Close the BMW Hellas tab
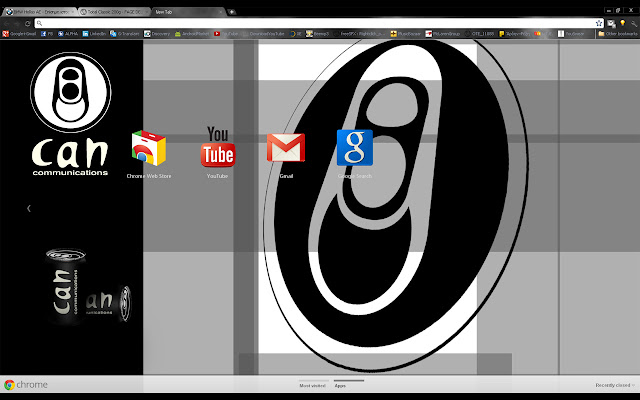 pos(72,12)
